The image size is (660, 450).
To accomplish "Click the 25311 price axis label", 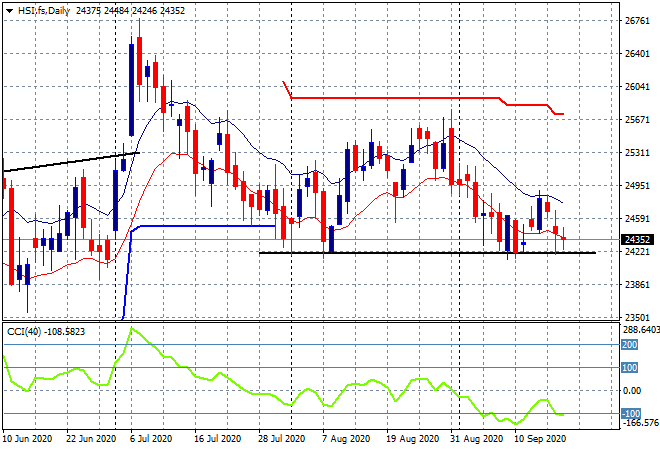I will [x=637, y=152].
